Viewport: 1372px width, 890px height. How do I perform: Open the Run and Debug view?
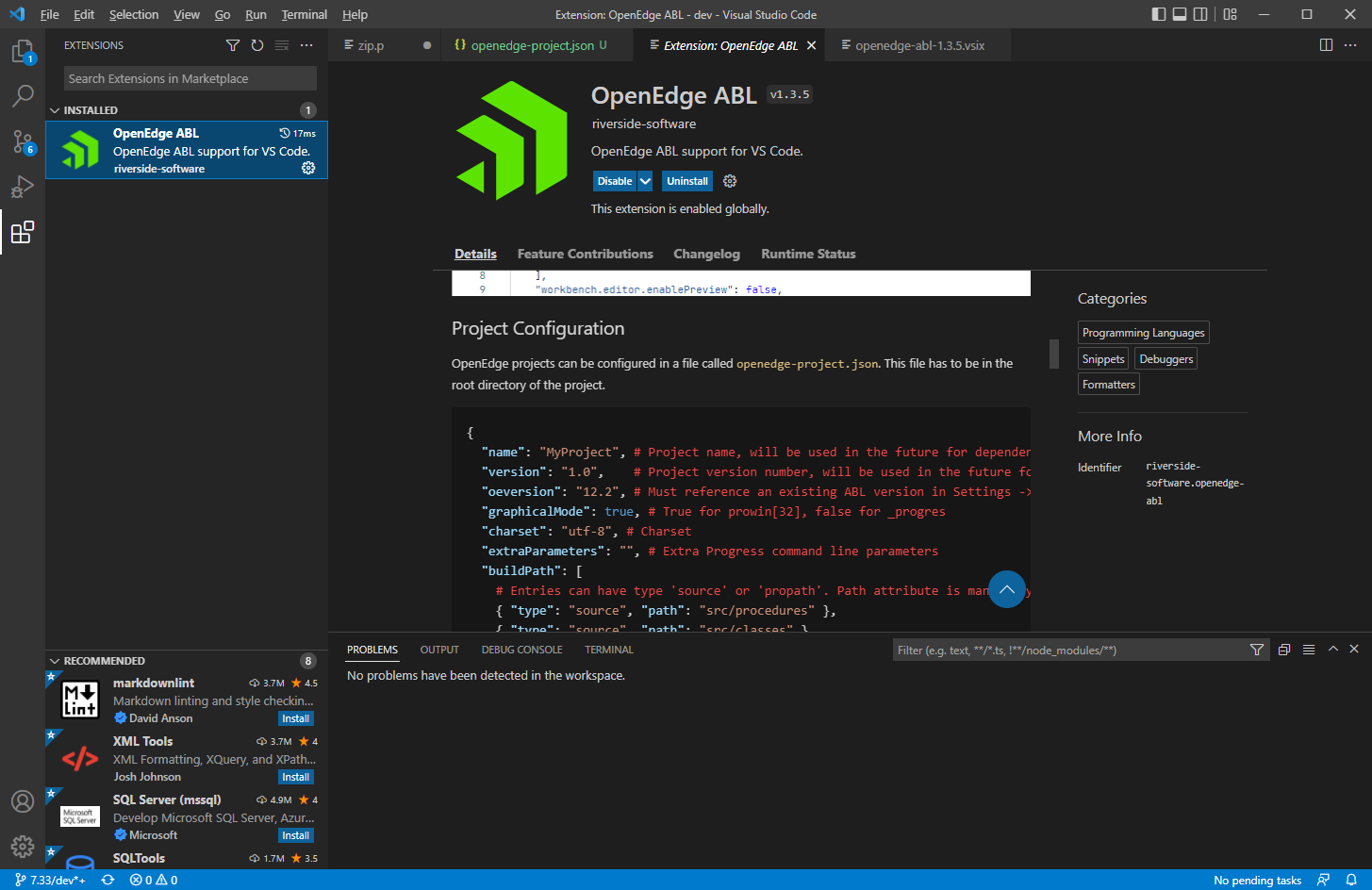[23, 187]
